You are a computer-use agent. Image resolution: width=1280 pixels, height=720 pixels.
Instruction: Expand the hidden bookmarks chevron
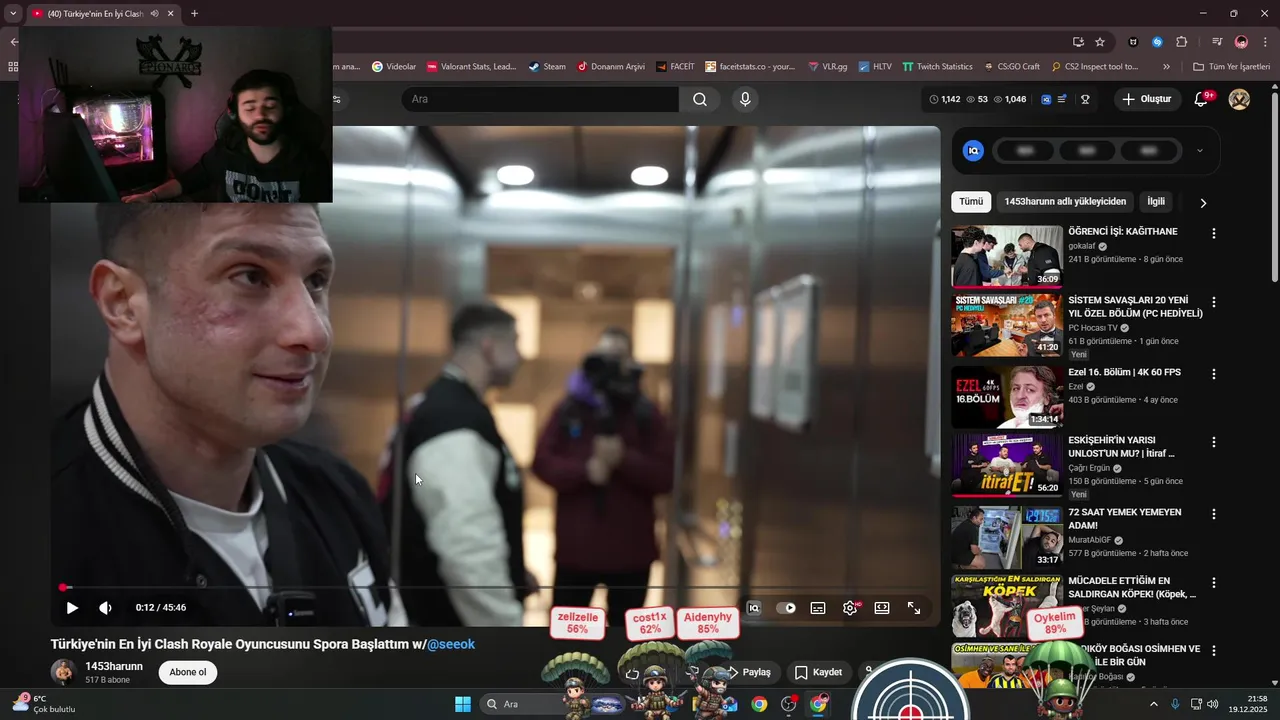pyautogui.click(x=1166, y=67)
